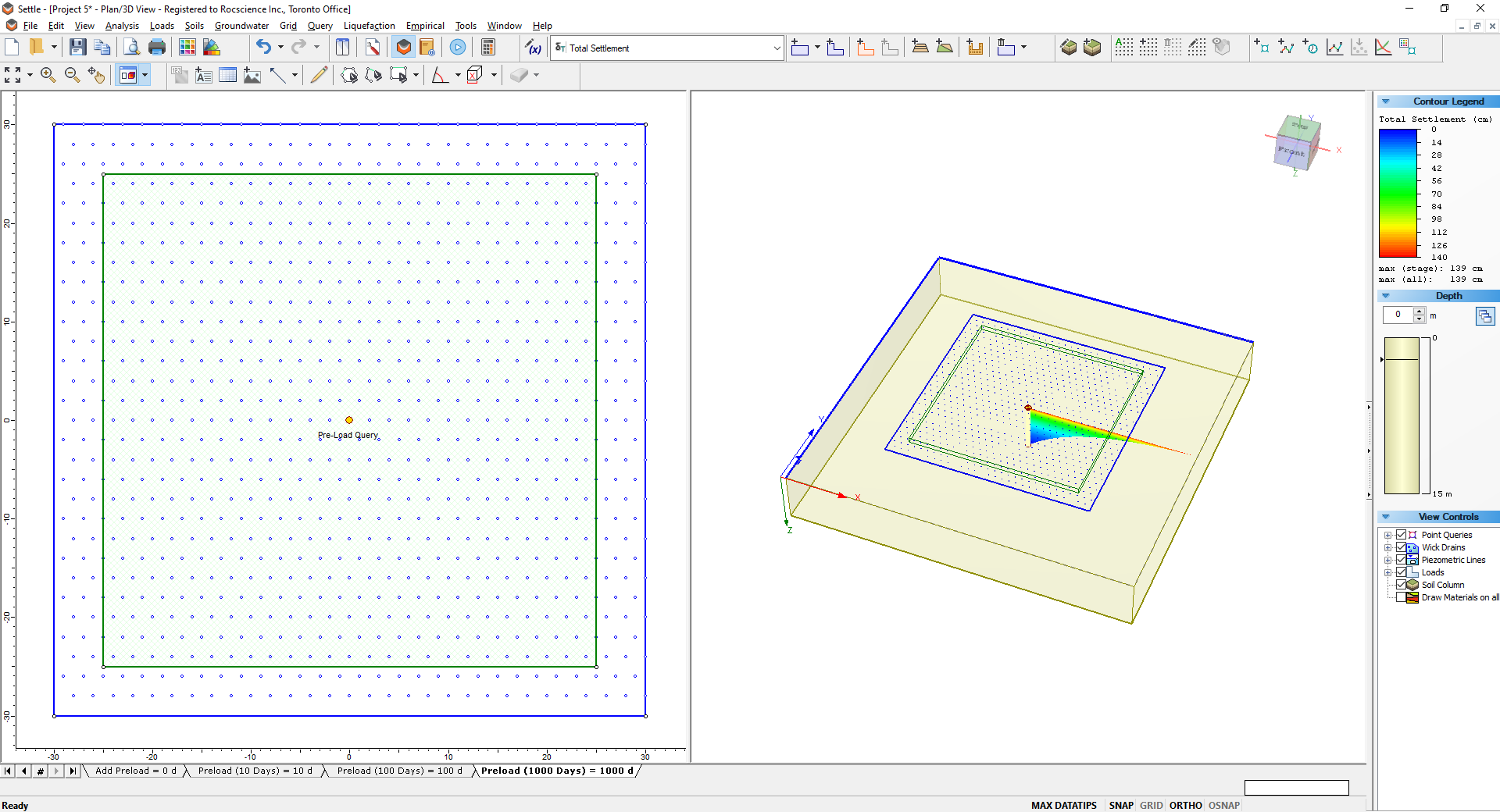
Task: Uncheck the Piezometric Lines visibility box
Action: point(1400,560)
